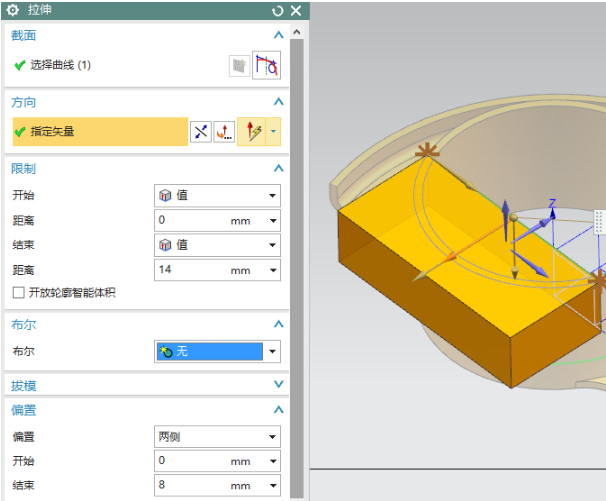Click the end distance field showing 14
The image size is (606, 501).
190,270
